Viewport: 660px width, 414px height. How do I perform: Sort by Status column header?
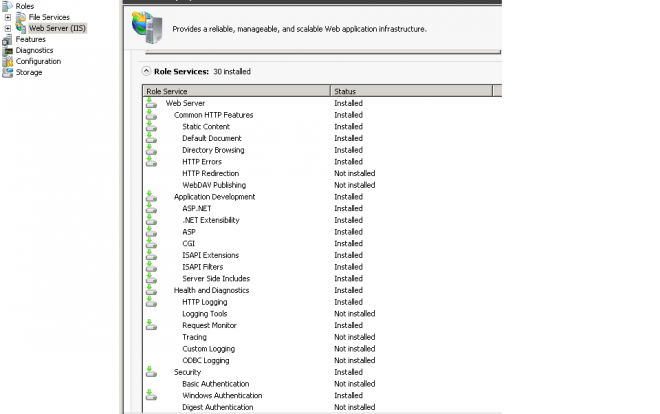411,91
